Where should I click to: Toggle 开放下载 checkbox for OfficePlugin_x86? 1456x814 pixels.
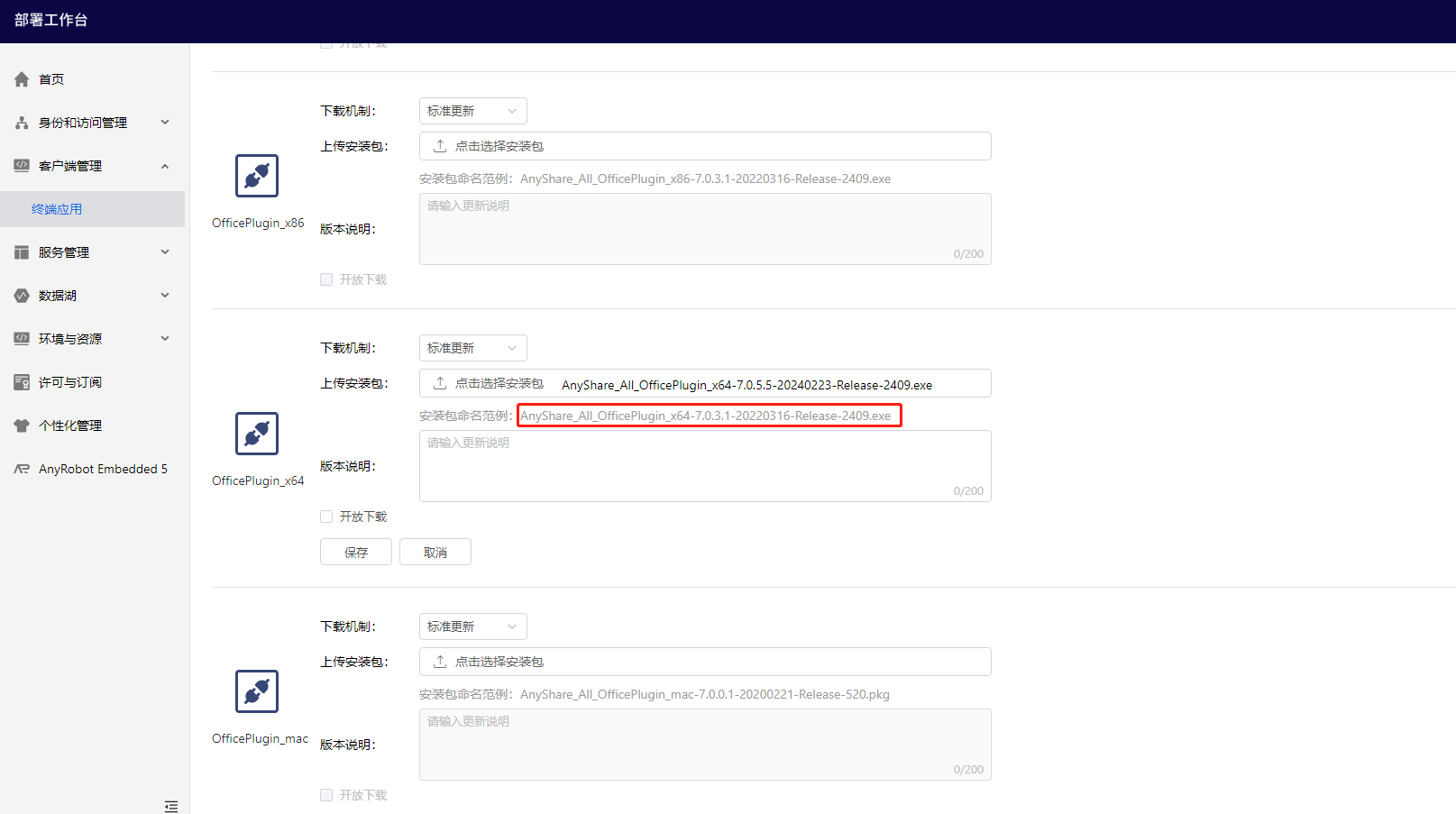click(x=326, y=279)
